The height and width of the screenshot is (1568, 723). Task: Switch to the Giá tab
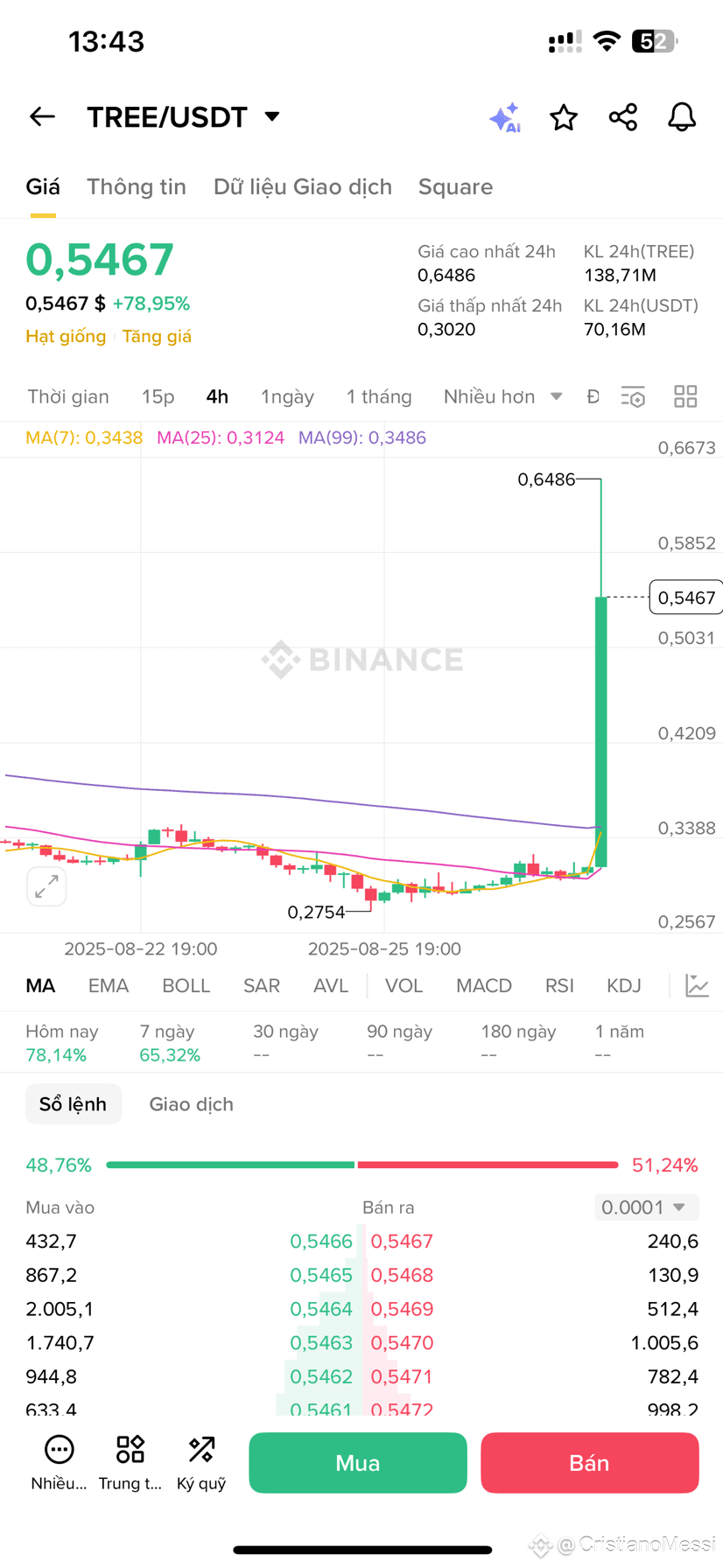click(43, 186)
